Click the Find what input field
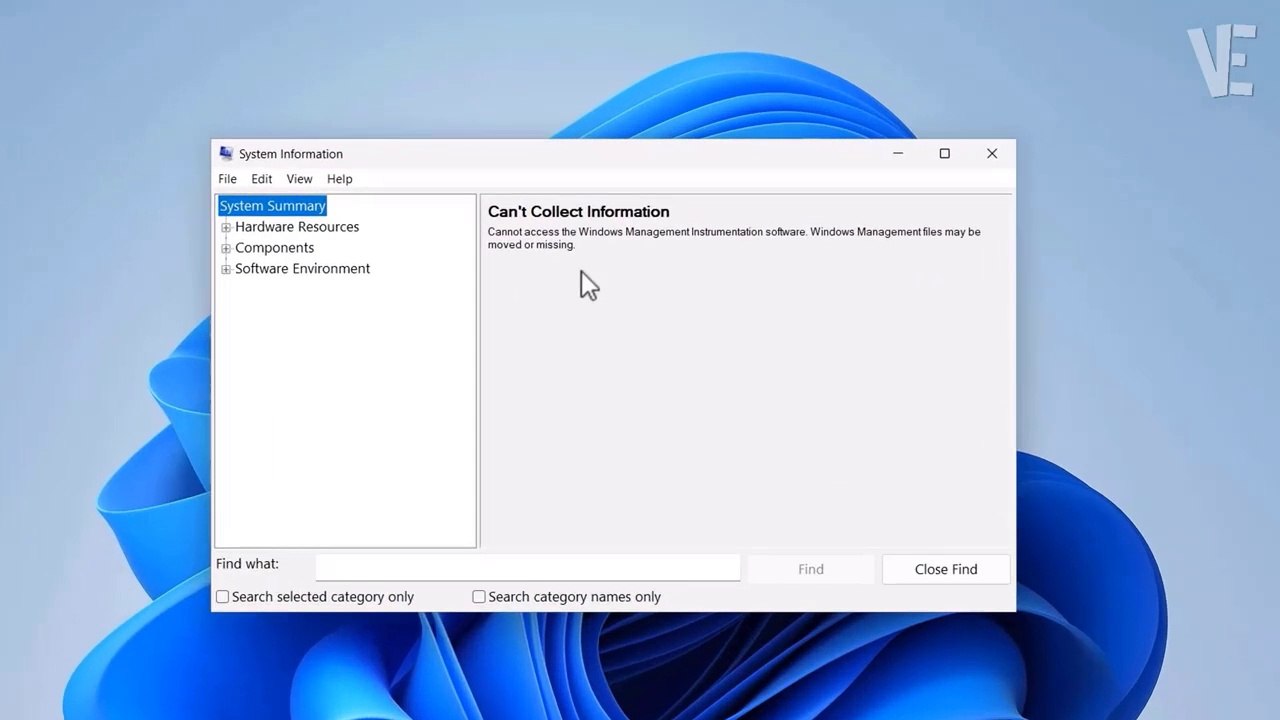 (x=528, y=568)
